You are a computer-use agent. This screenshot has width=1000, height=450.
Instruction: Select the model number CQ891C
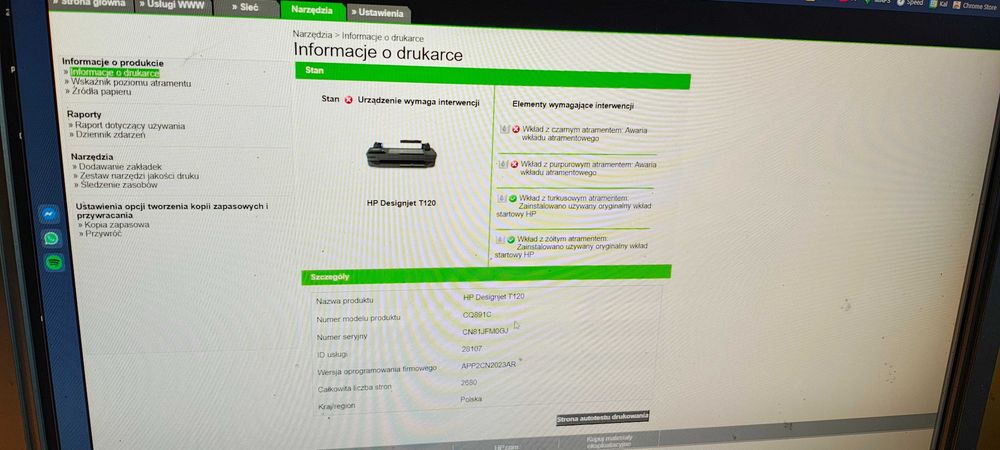pyautogui.click(x=477, y=314)
